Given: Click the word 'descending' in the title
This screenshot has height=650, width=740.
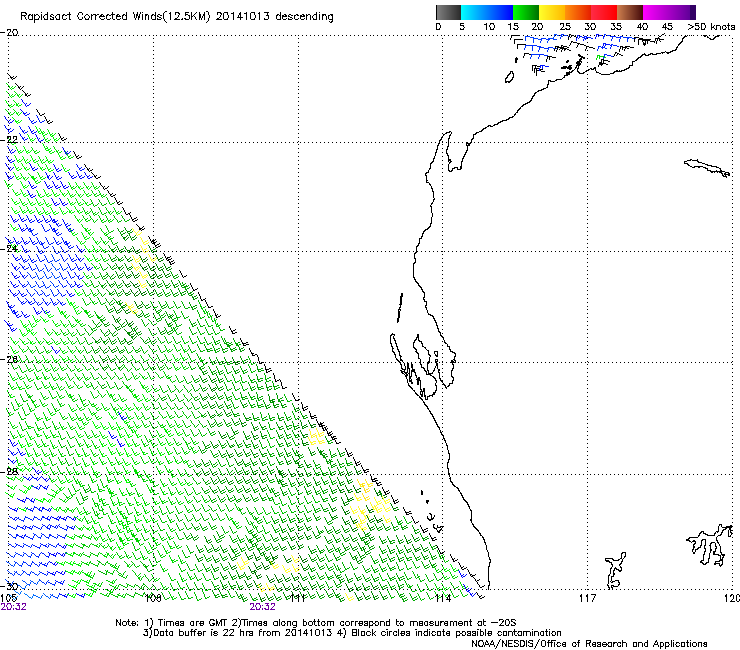Looking at the screenshot, I should point(304,17).
